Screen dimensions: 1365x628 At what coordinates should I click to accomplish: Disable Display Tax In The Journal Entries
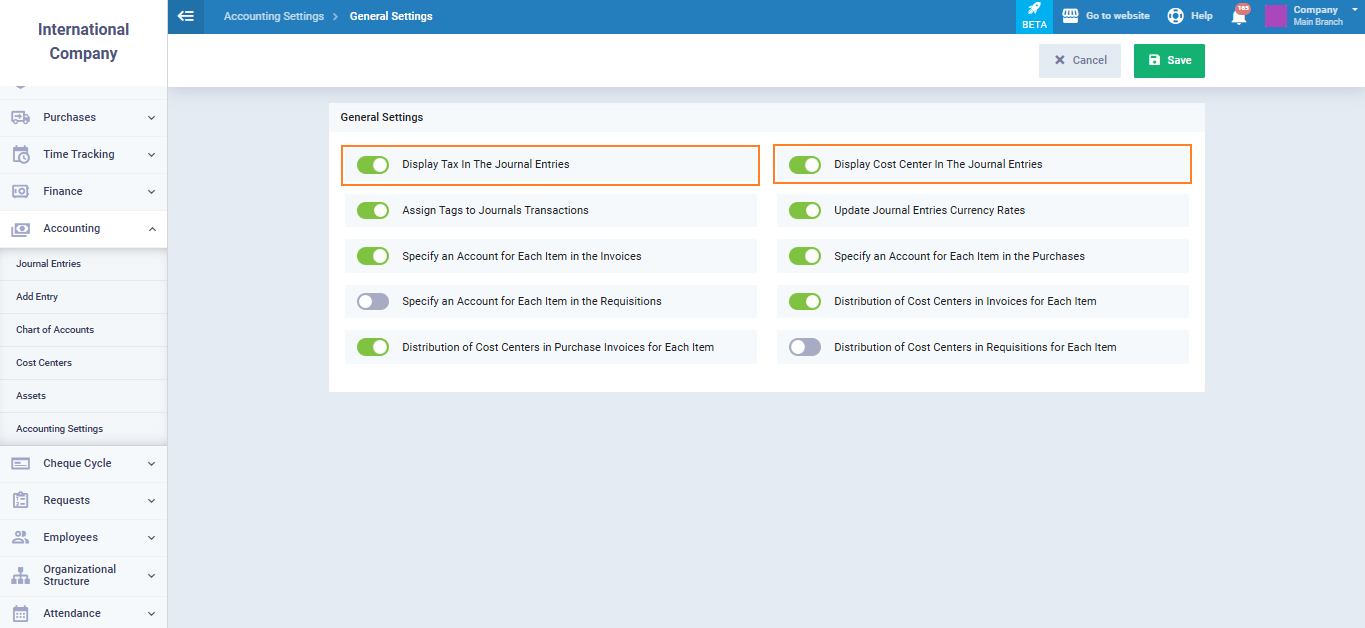coord(373,164)
